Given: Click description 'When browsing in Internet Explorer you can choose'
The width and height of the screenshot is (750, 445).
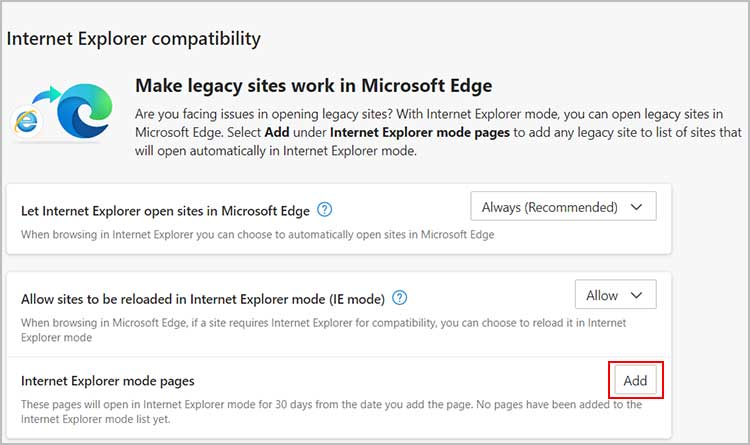Looking at the screenshot, I should point(257,234).
